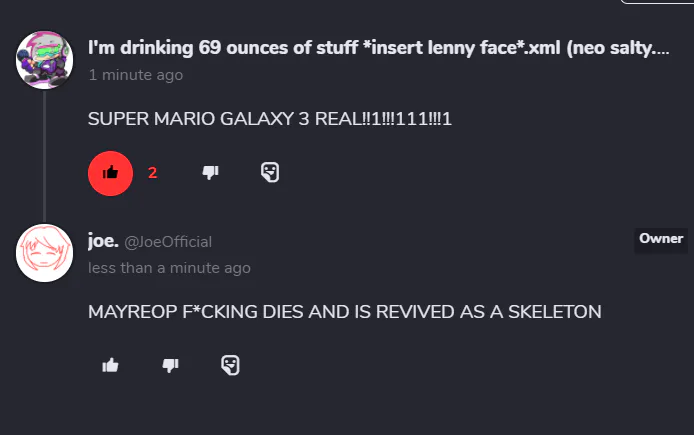Open the '1 minute ago' timestamp link
Image resolution: width=694 pixels, height=435 pixels.
pyautogui.click(x=135, y=75)
